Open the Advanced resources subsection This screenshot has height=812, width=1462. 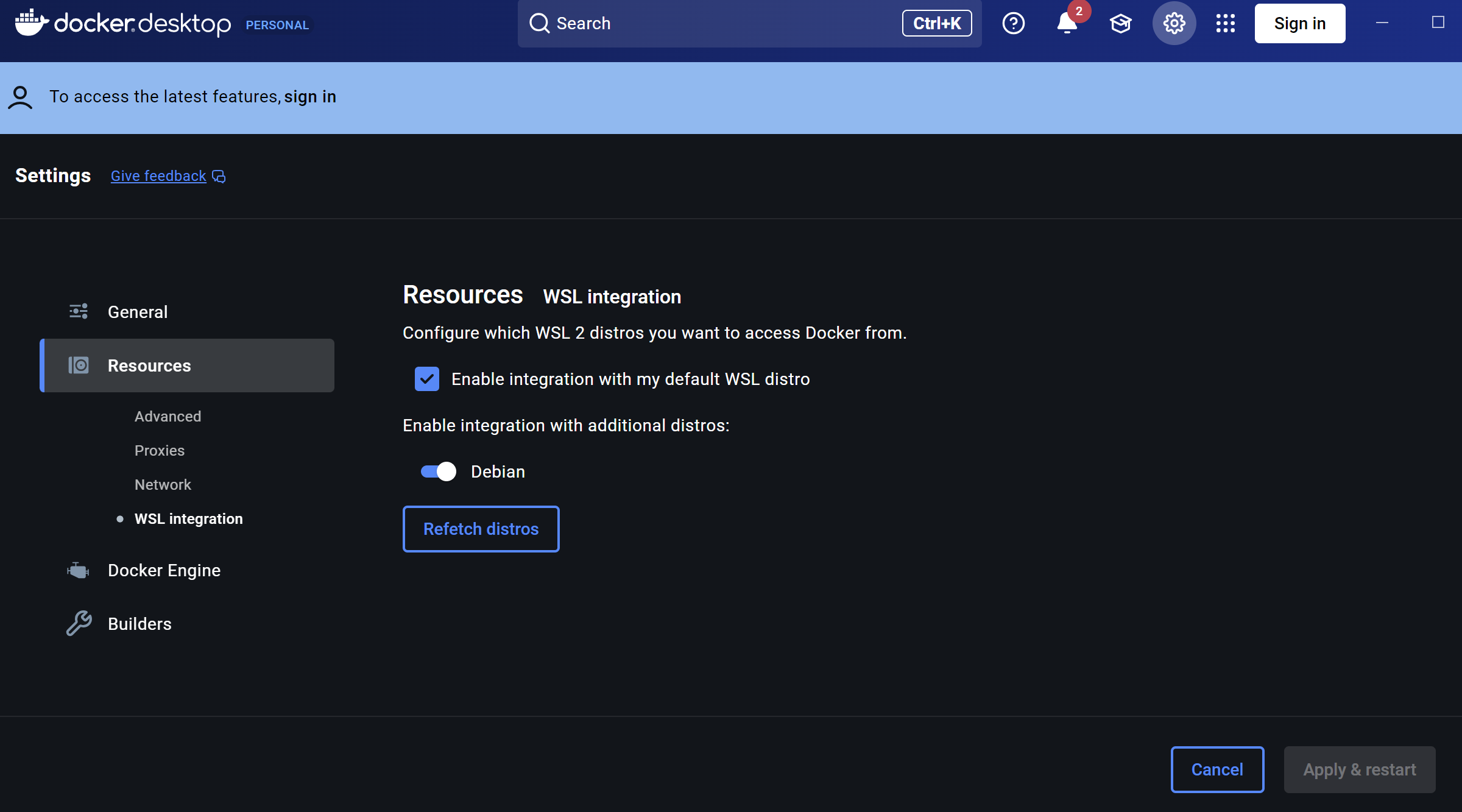tap(168, 417)
